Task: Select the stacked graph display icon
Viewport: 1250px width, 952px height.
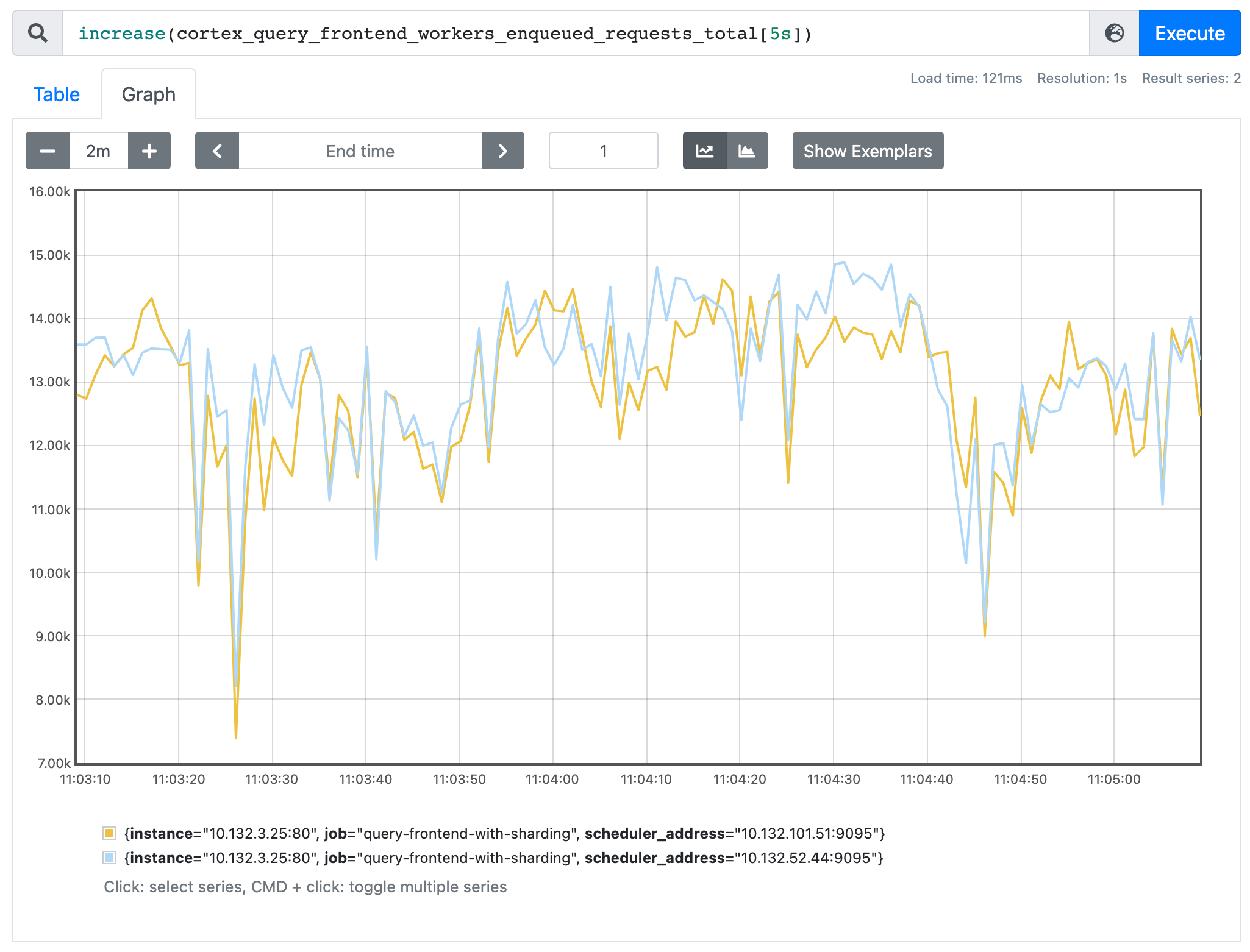Action: 746,151
